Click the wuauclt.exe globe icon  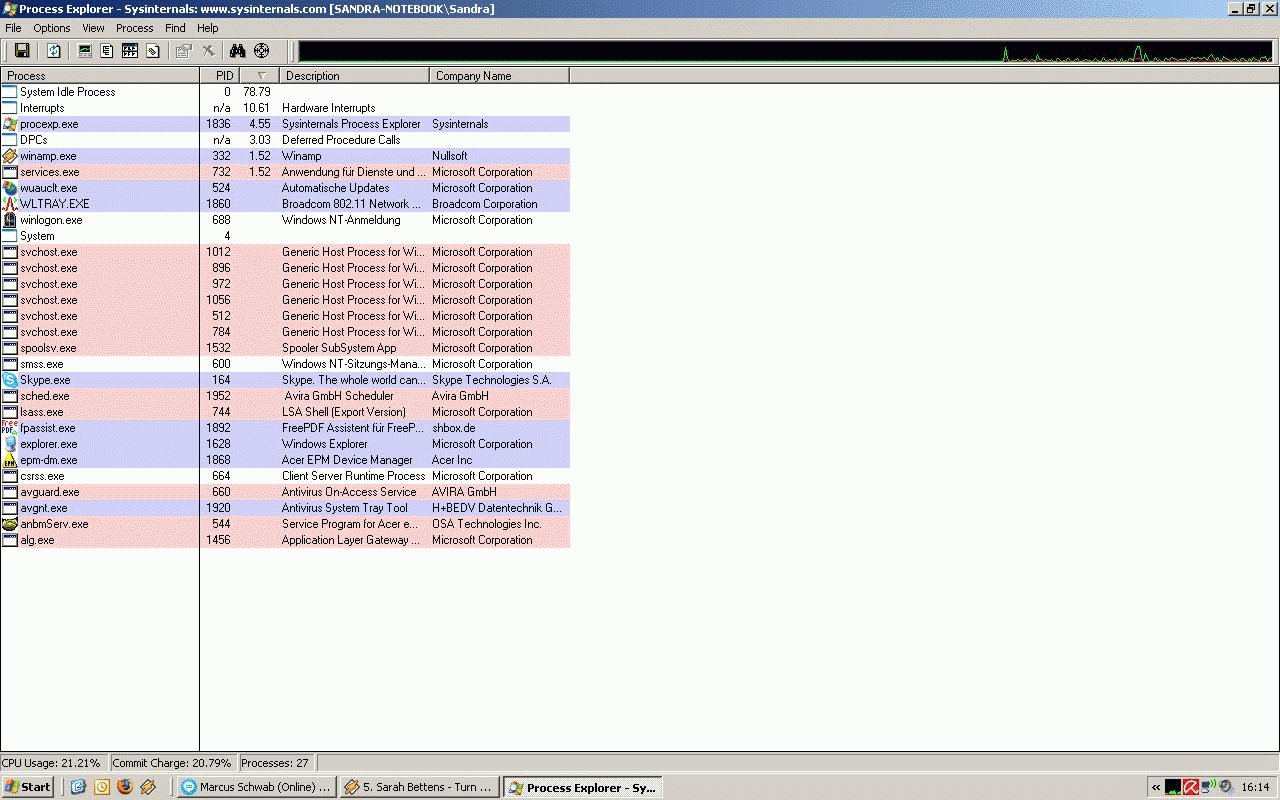10,188
